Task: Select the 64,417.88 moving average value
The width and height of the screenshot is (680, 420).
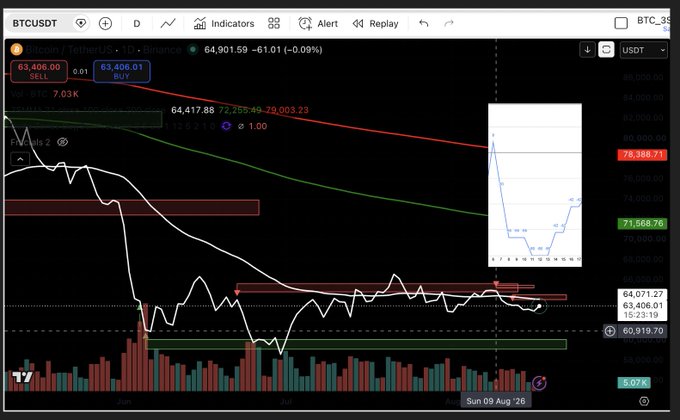Action: pyautogui.click(x=193, y=110)
